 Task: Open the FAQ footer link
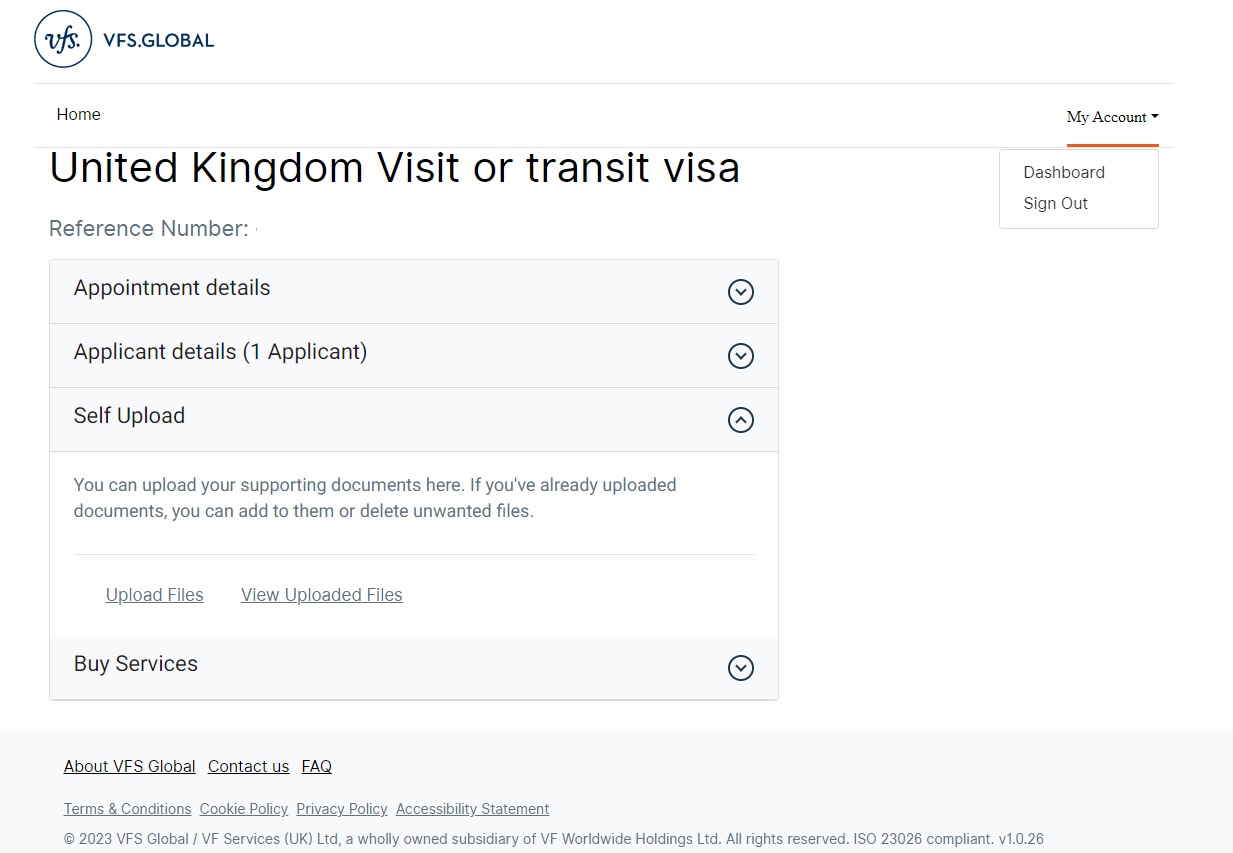point(316,766)
